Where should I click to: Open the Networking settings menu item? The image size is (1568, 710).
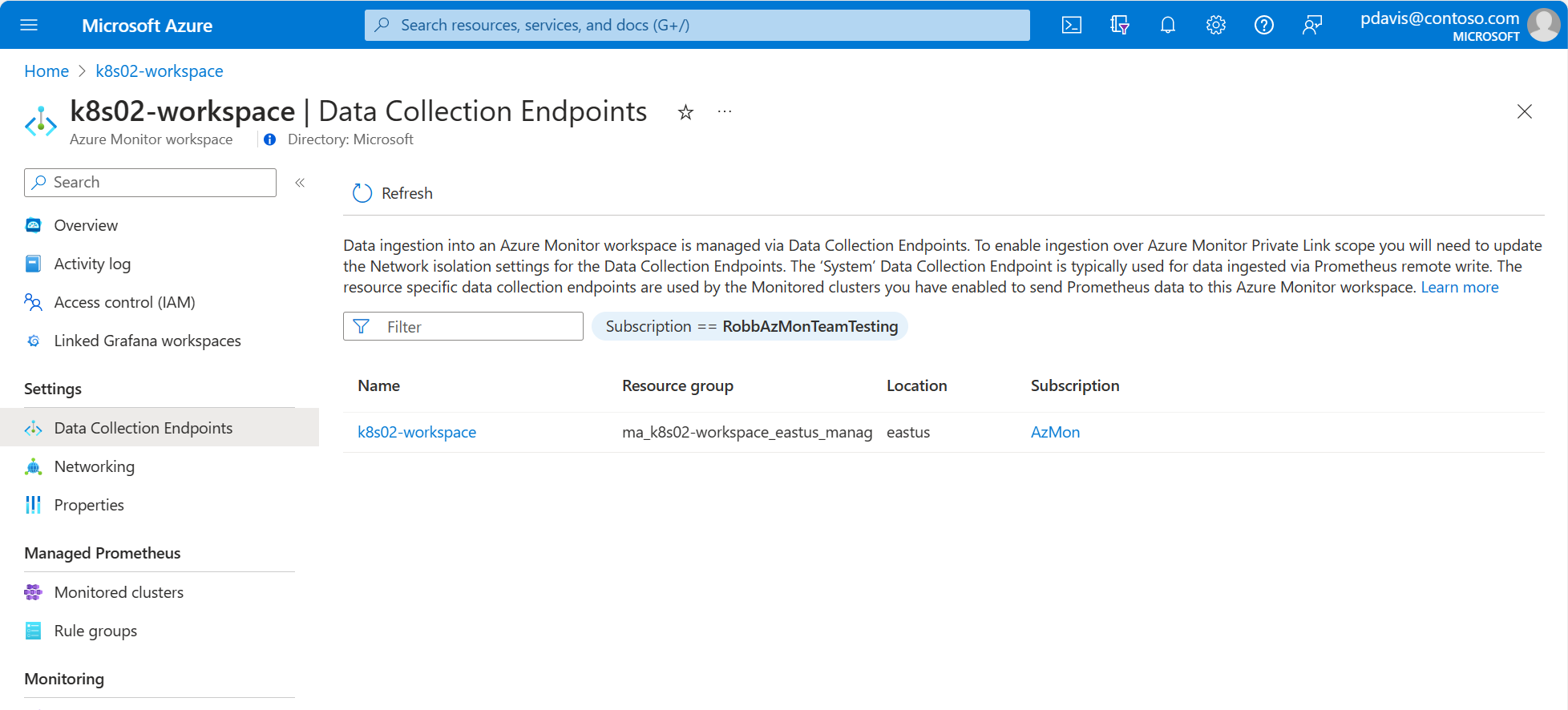point(94,466)
